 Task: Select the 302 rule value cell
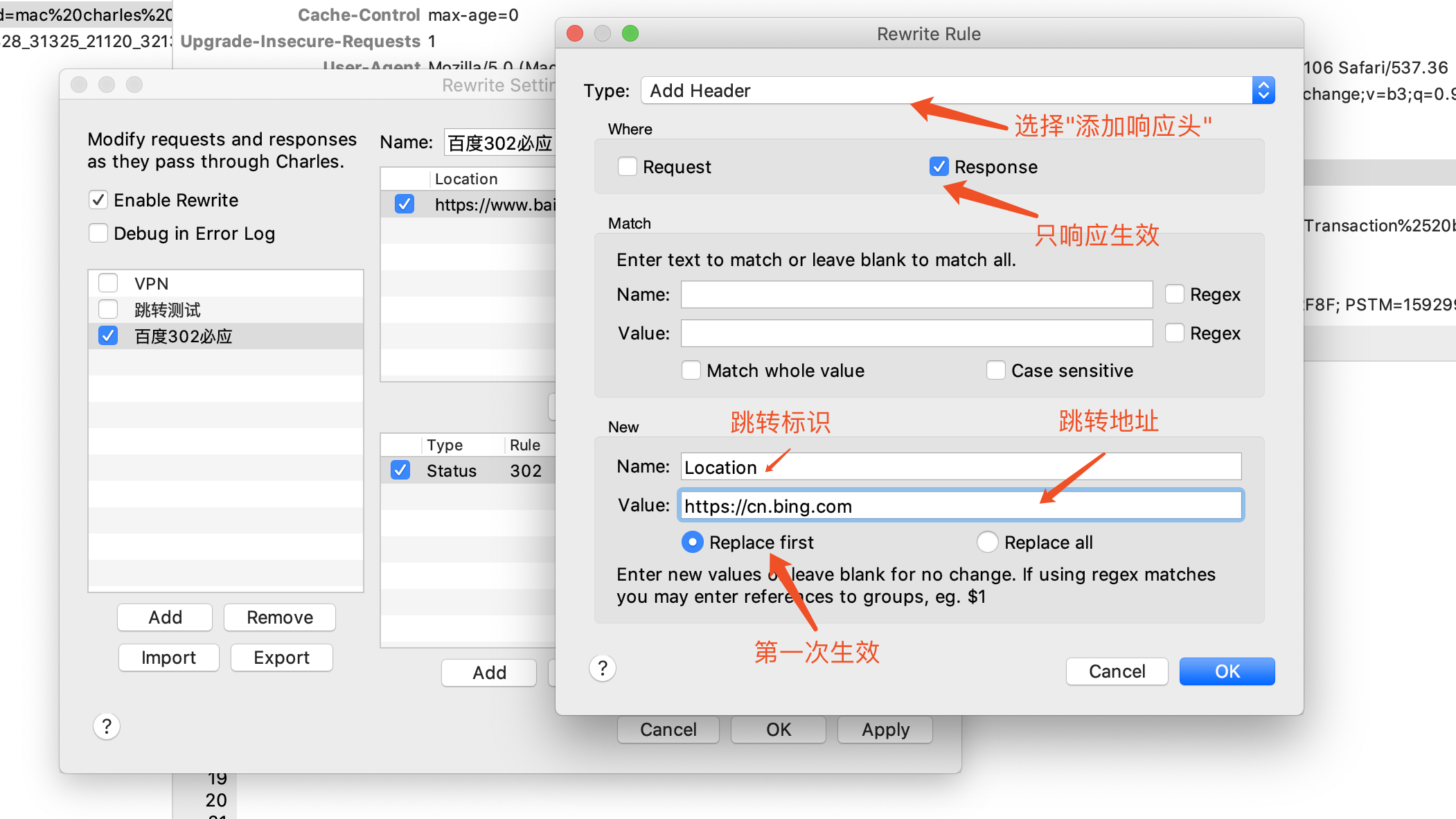pos(526,471)
